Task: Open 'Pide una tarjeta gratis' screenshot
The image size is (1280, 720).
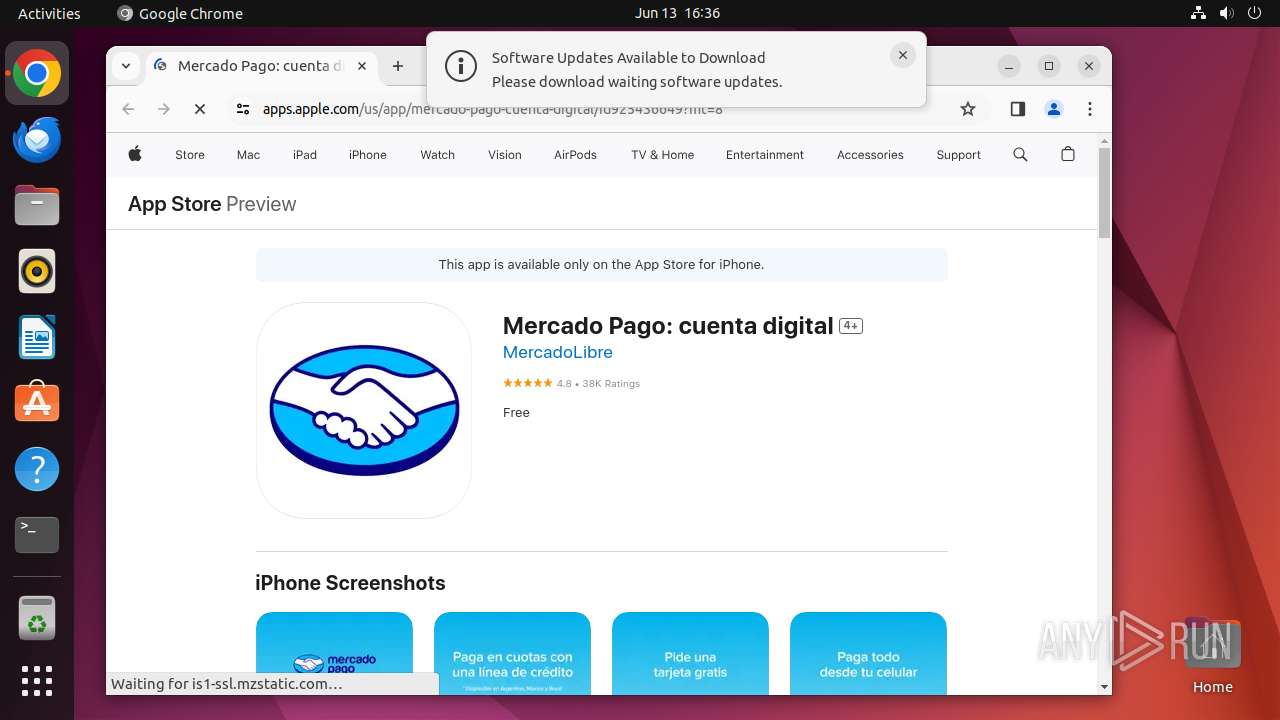Action: pos(690,653)
